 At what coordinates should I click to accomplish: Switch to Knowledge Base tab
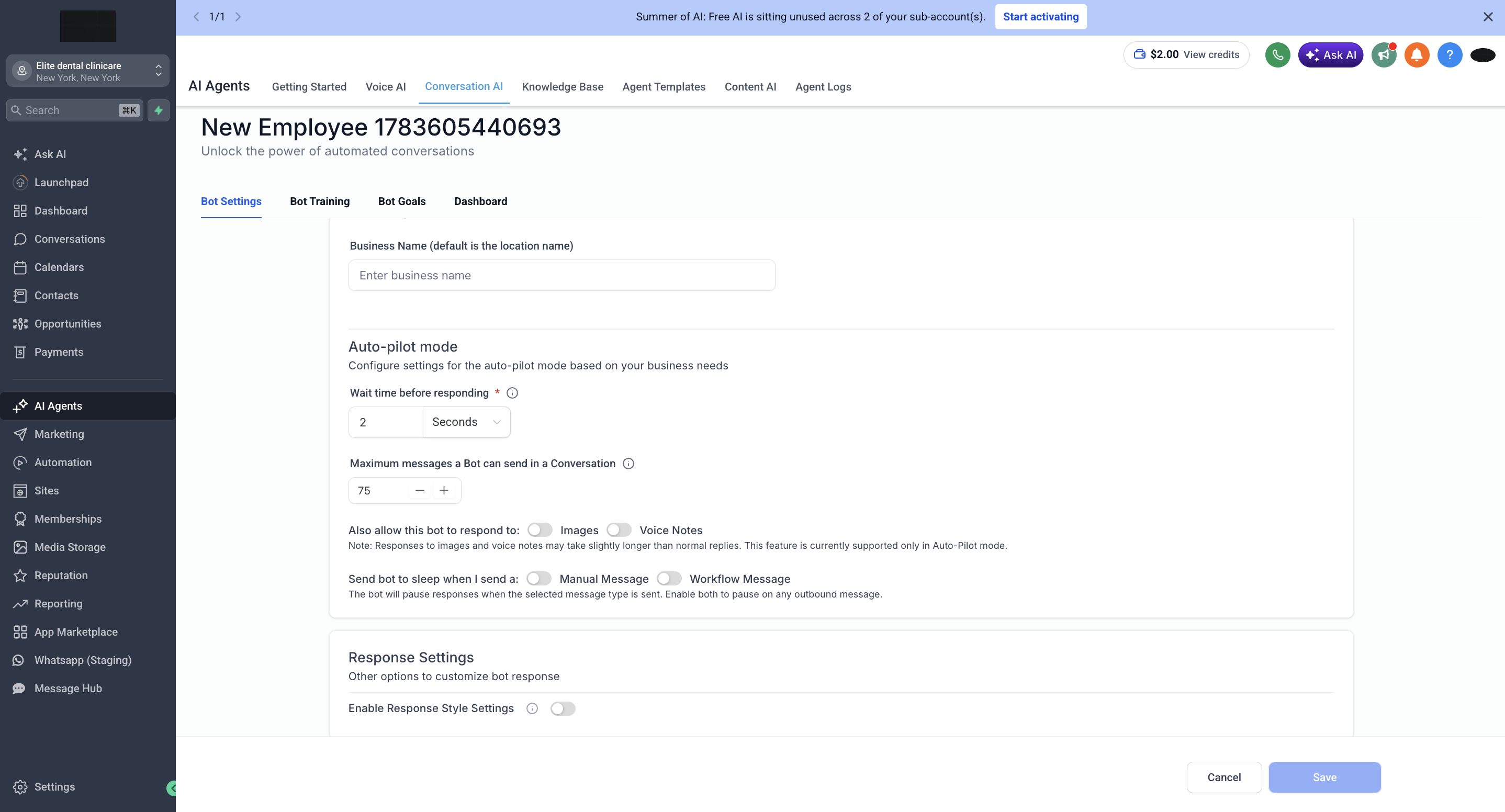click(x=563, y=87)
